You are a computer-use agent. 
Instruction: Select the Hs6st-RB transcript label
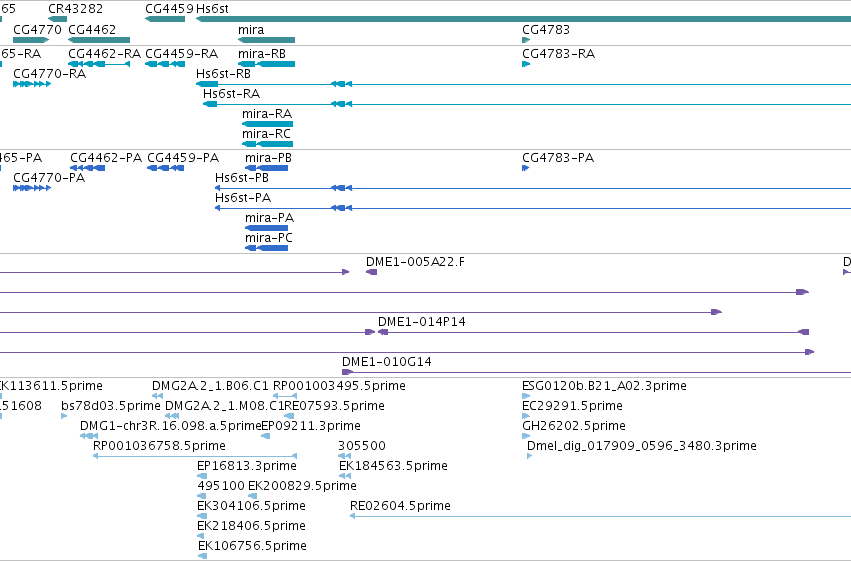(224, 74)
